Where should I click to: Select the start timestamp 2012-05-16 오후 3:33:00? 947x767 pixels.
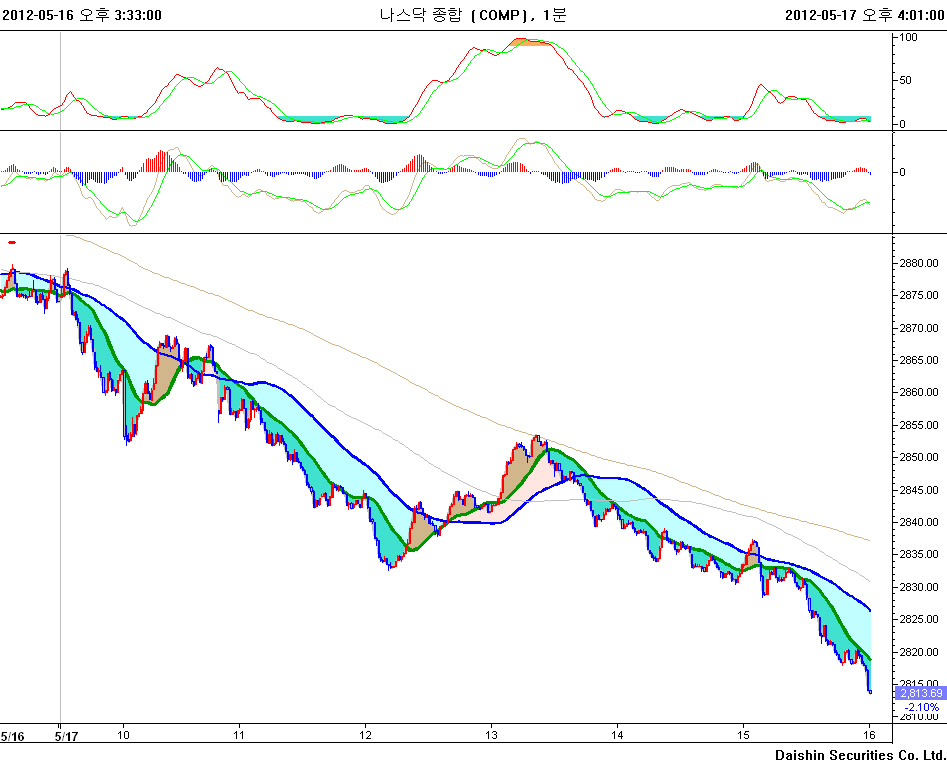tap(82, 15)
